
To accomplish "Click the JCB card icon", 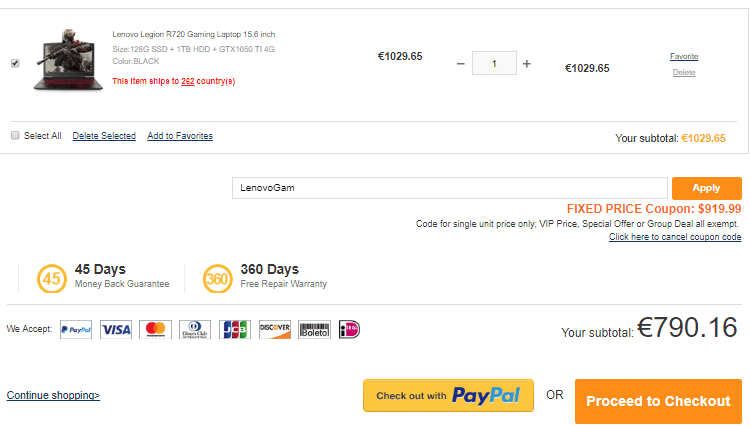I will click(x=235, y=329).
